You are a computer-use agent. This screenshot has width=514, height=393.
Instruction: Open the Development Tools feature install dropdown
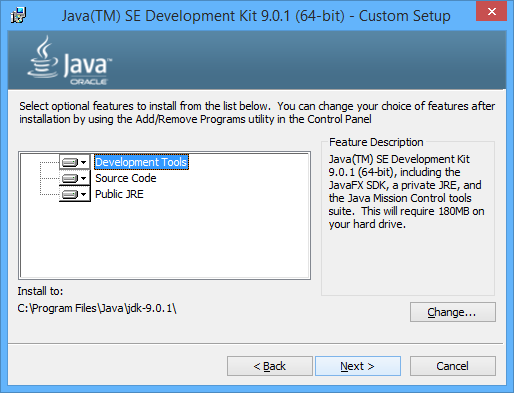click(75, 162)
